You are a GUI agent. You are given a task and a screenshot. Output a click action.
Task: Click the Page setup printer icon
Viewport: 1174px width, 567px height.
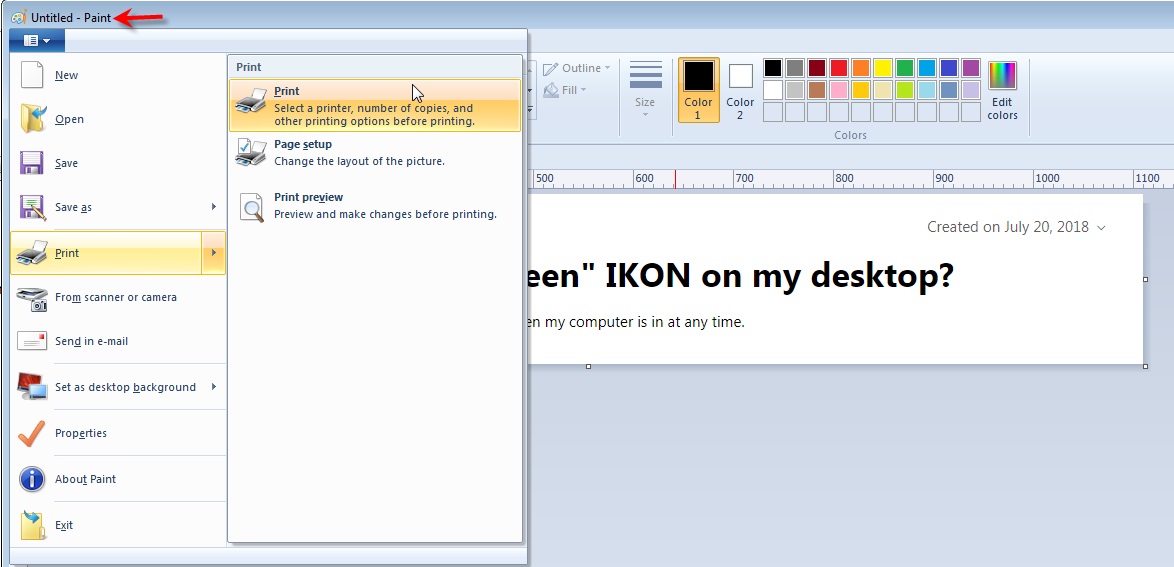(251, 152)
